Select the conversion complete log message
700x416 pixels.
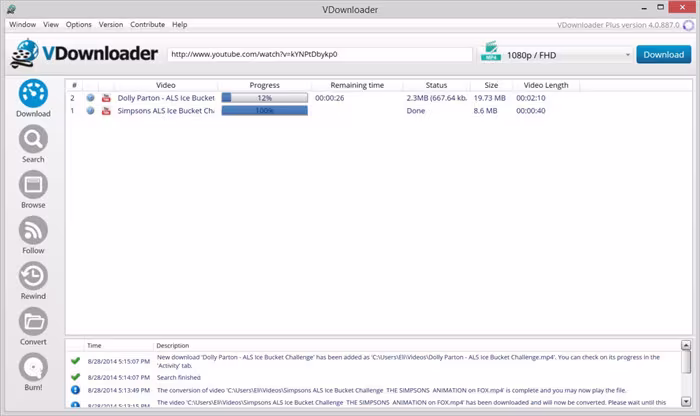[x=392, y=390]
